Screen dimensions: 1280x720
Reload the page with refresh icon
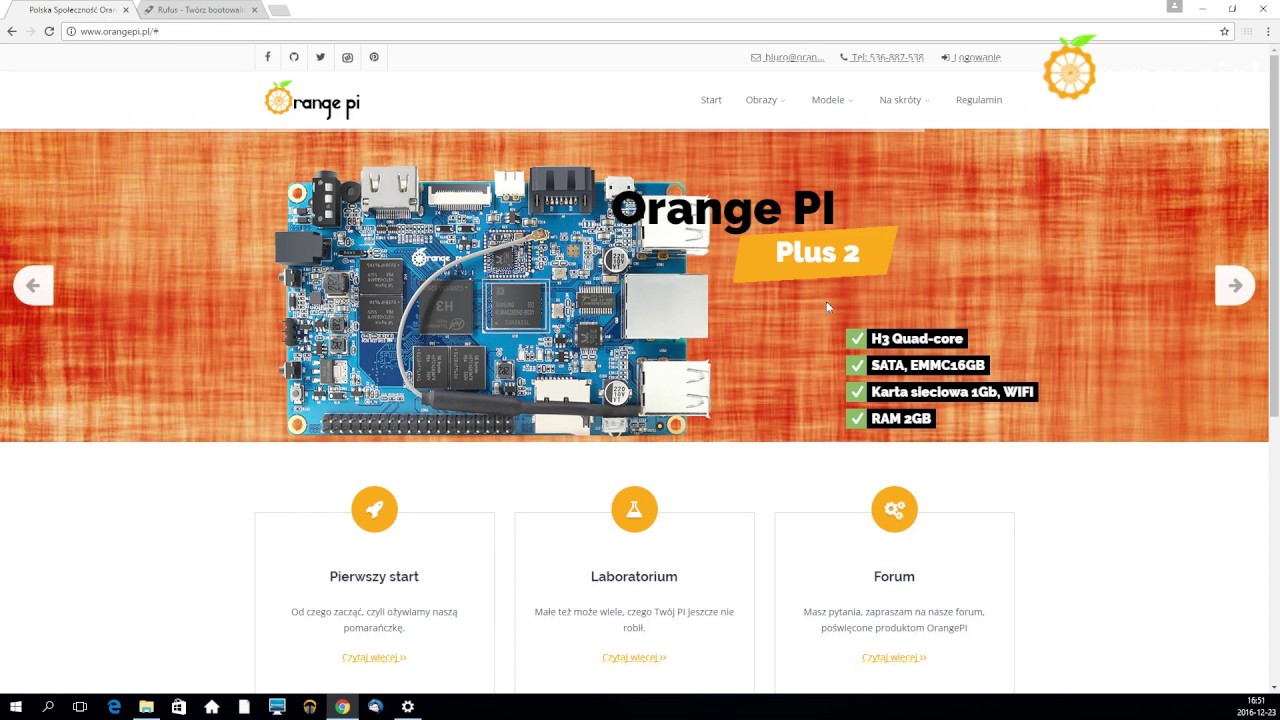point(49,31)
